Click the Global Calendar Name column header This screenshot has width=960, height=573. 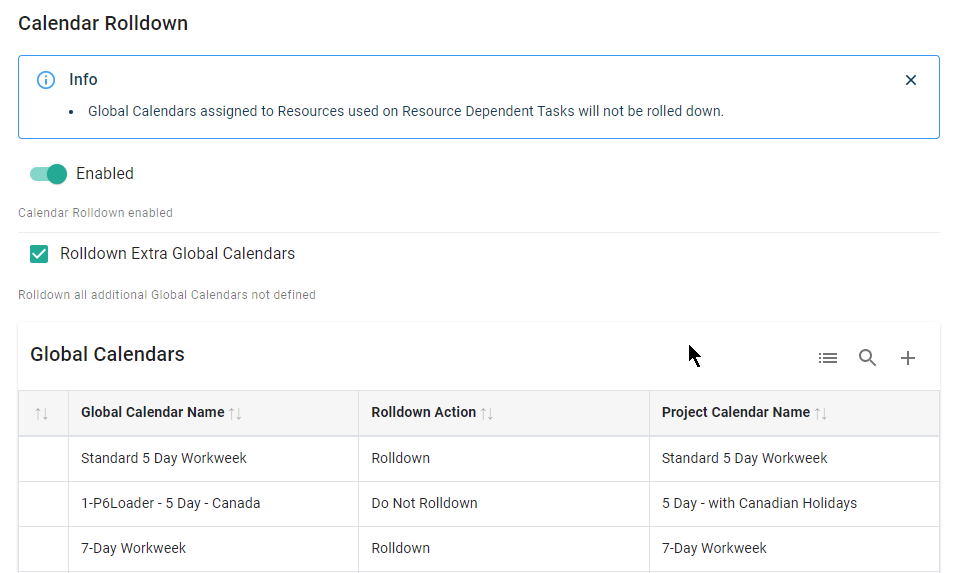(x=152, y=412)
